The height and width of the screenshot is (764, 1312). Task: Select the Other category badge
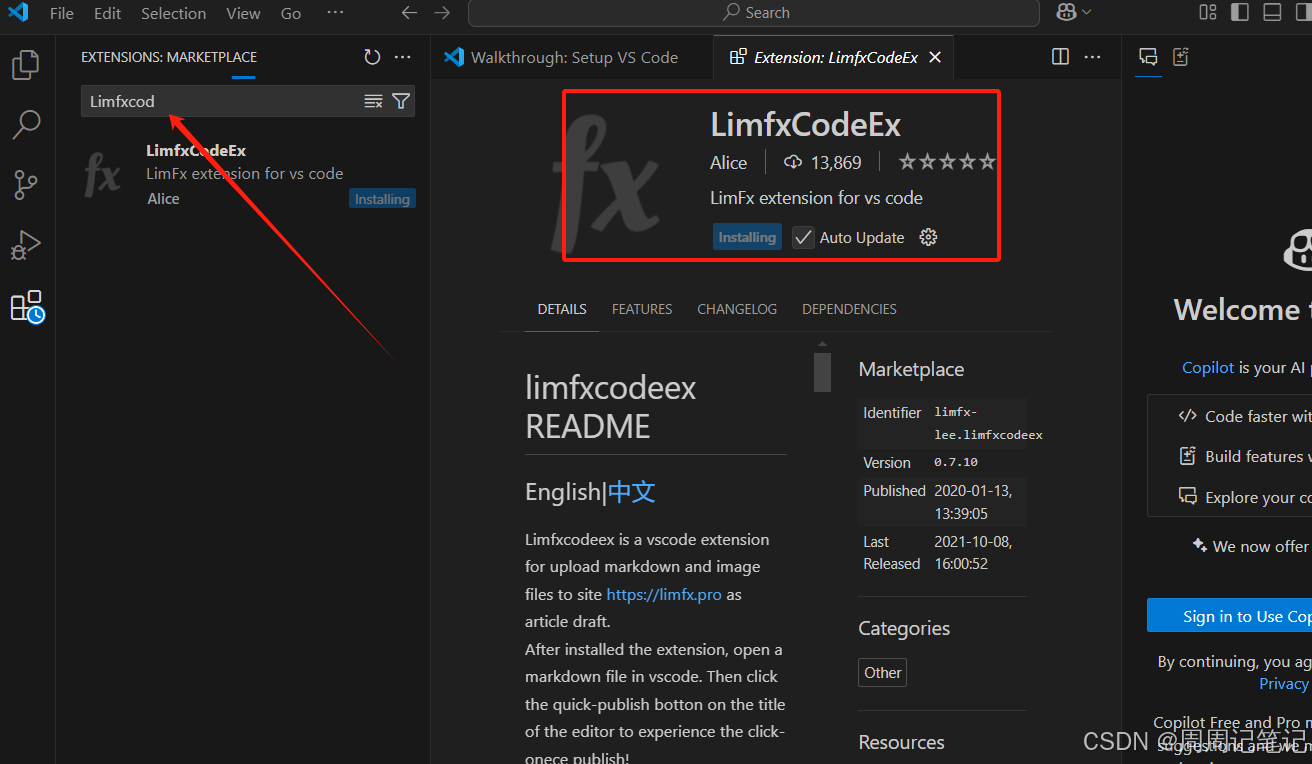[x=883, y=672]
